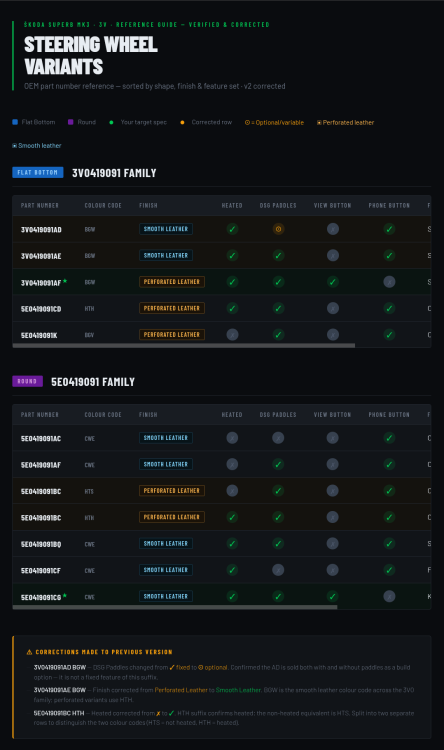Image resolution: width=444 pixels, height=750 pixels.
Task: Click the green star beside 3V0419091AF
Action: click(x=65, y=281)
